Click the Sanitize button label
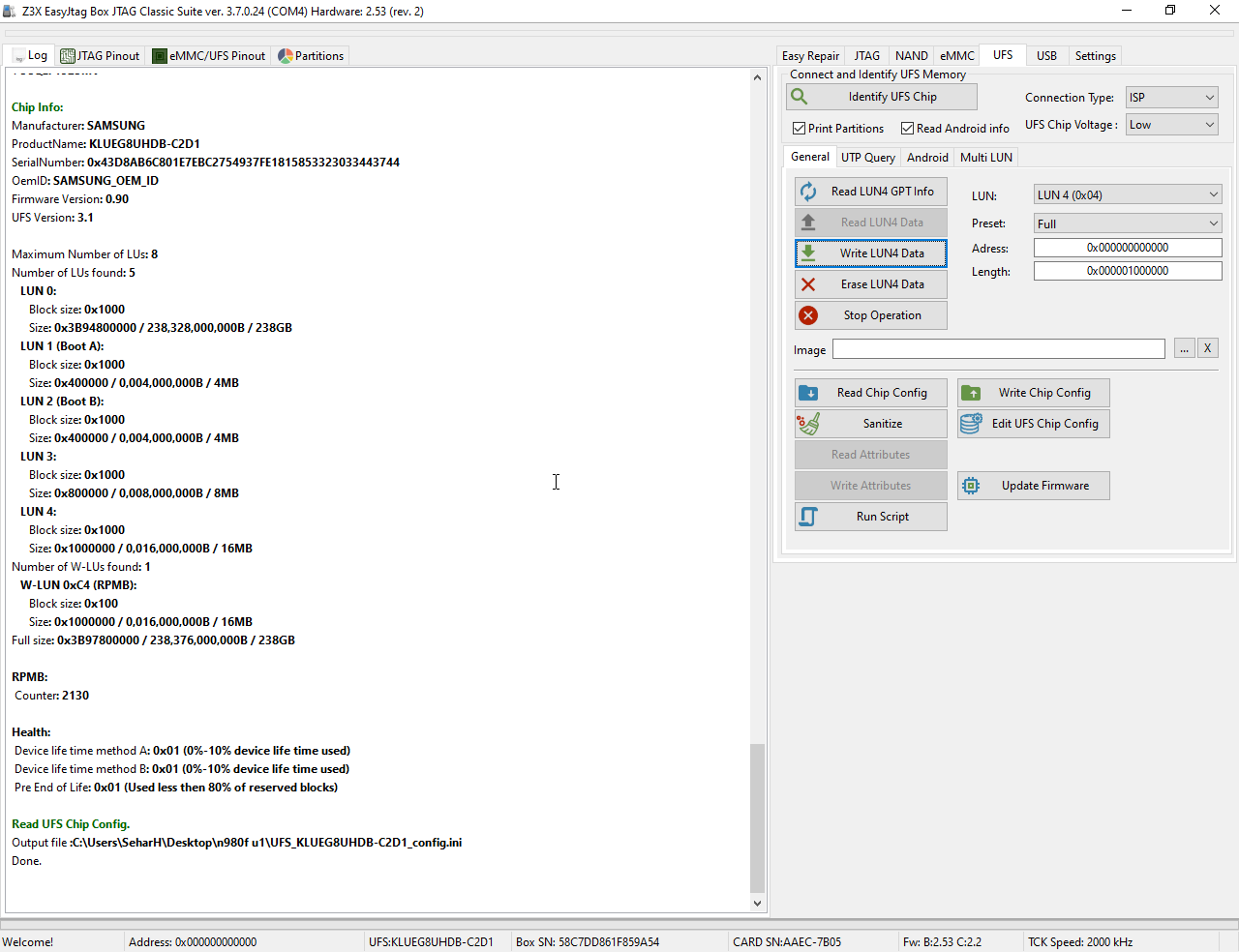 [x=883, y=424]
